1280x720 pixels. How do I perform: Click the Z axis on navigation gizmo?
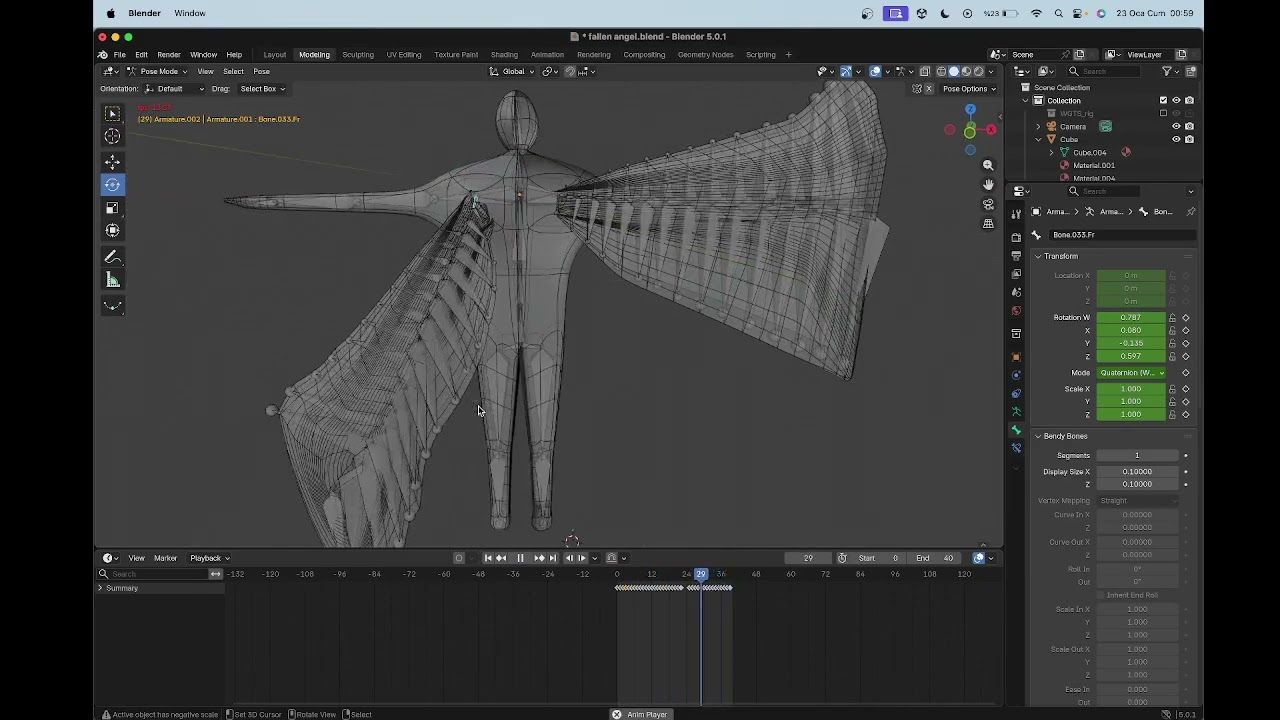point(970,110)
